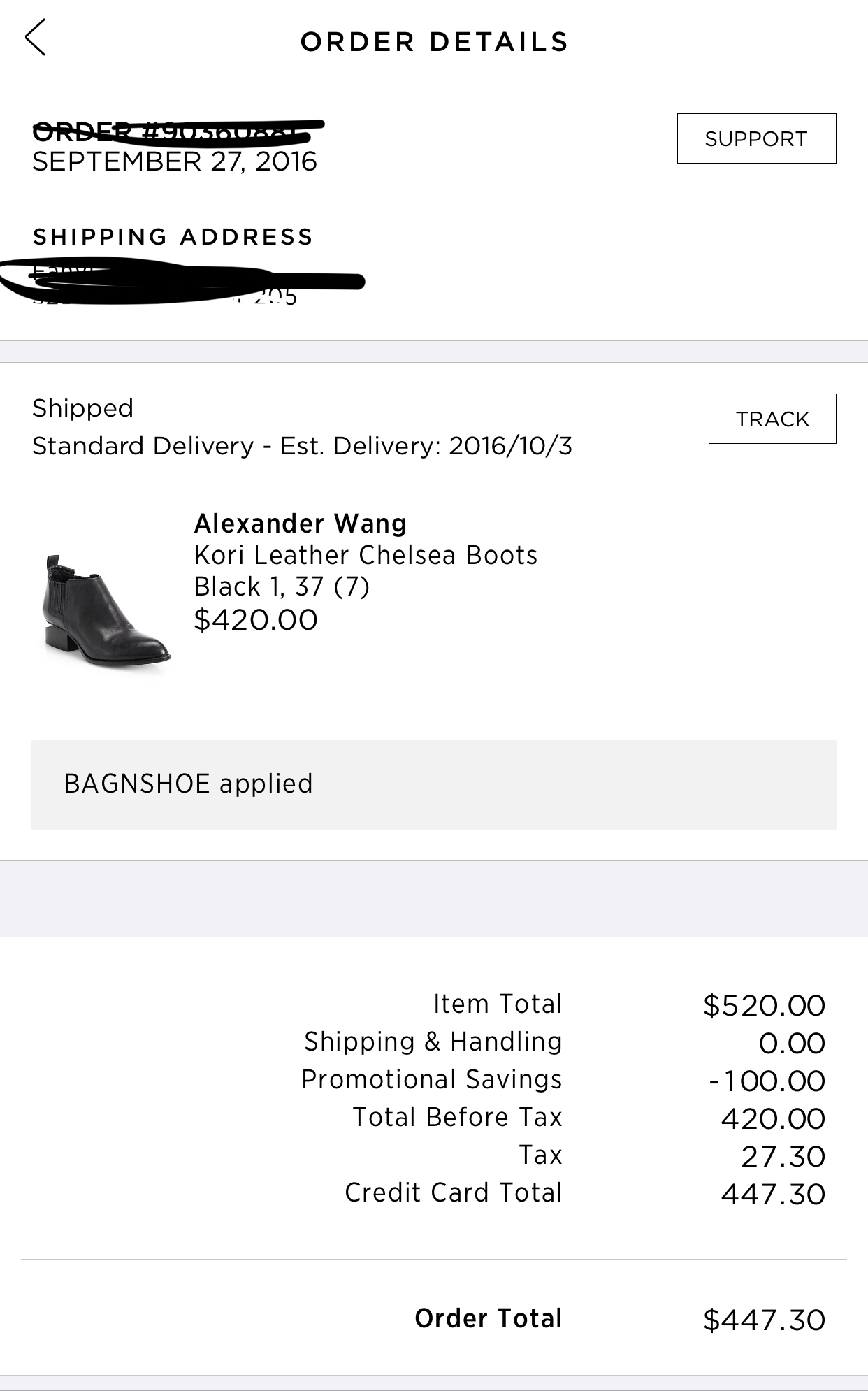The height and width of the screenshot is (1391, 868).
Task: Select the Alexander Wang brand name
Action: (301, 524)
